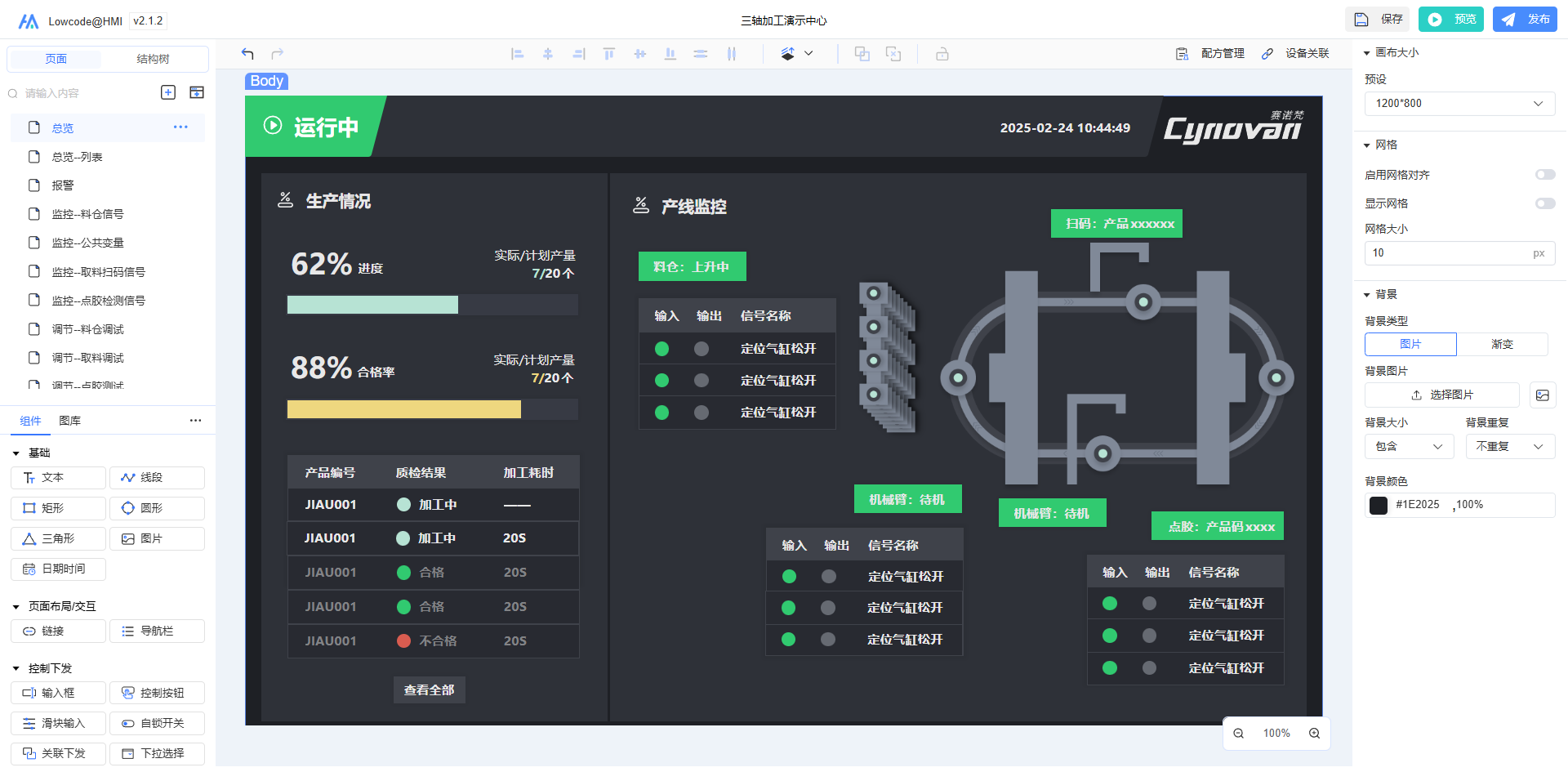1568x772 pixels.
Task: Open the 1200*800 canvas preset dropdown
Action: (1459, 104)
